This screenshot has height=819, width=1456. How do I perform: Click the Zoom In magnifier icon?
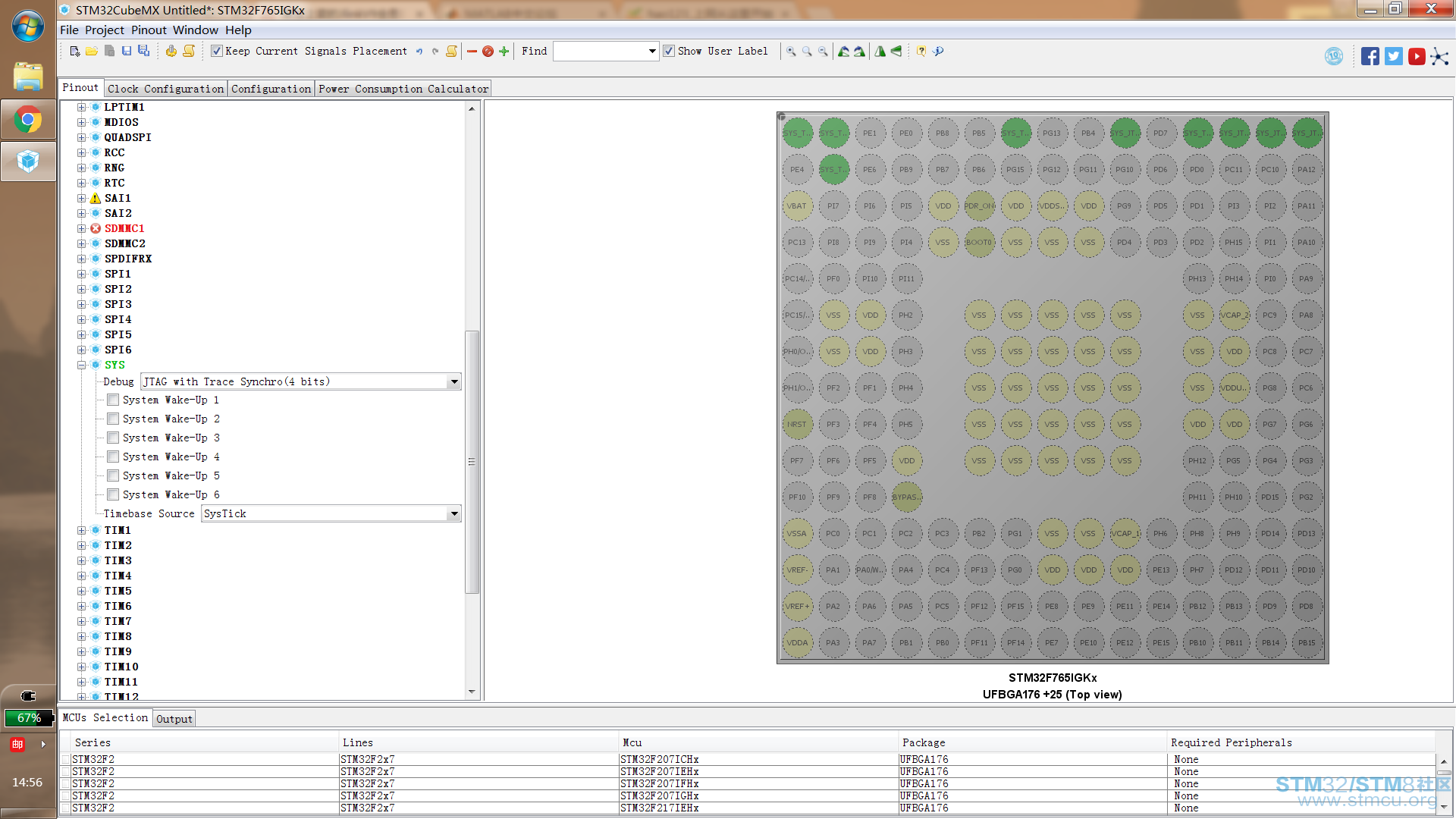tap(791, 51)
